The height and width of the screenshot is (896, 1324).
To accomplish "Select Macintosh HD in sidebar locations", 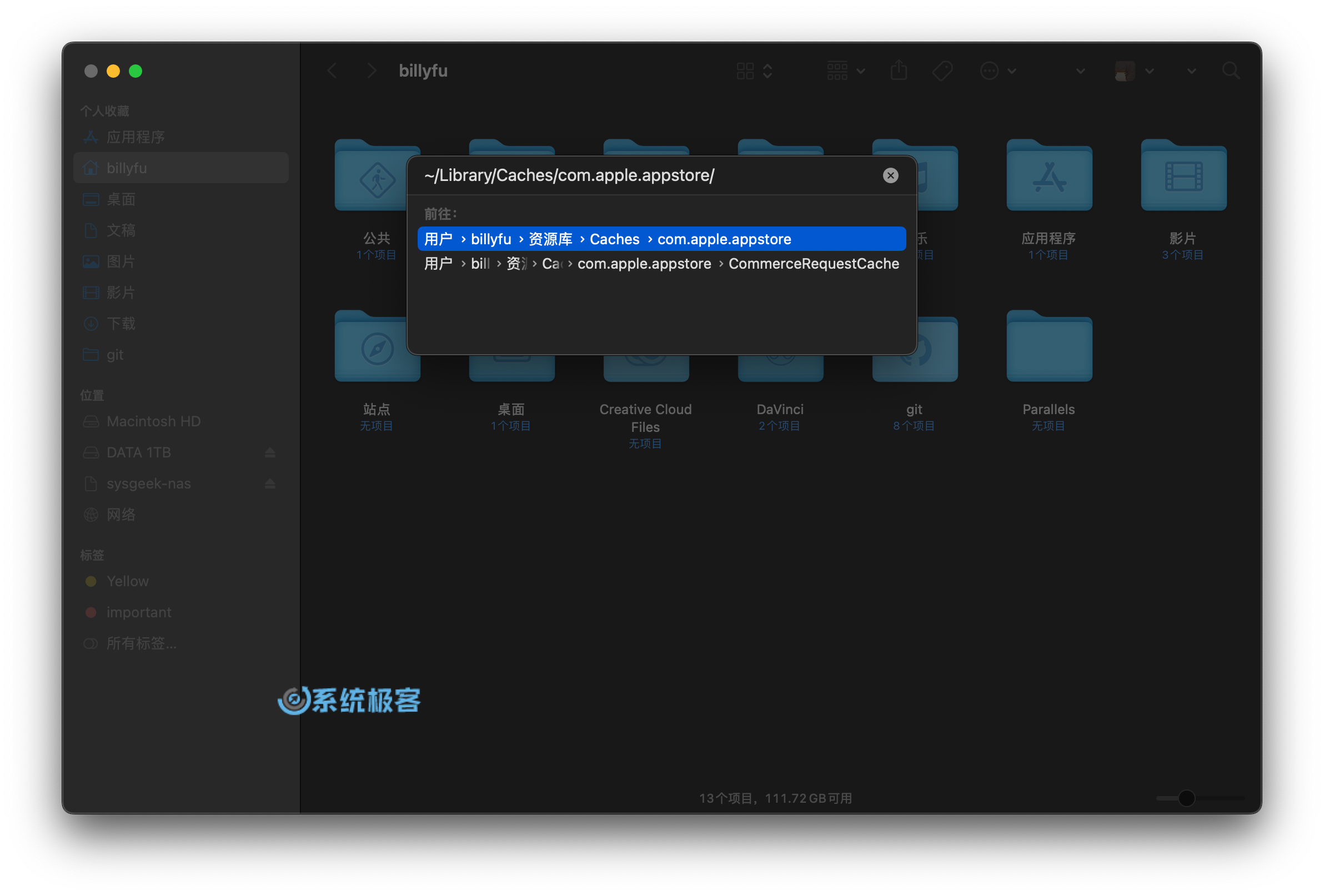I will point(180,421).
